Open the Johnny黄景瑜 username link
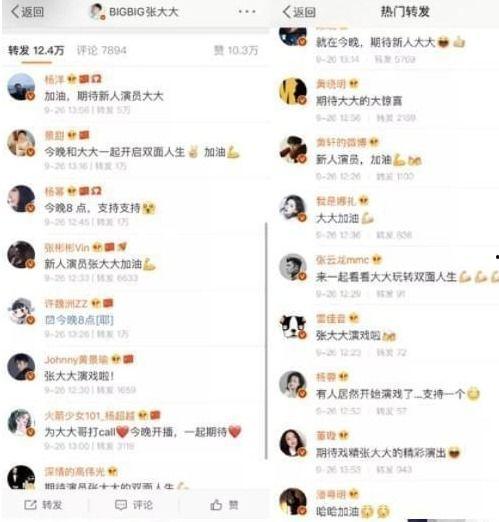Image resolution: width=499 pixels, height=522 pixels. point(76,360)
